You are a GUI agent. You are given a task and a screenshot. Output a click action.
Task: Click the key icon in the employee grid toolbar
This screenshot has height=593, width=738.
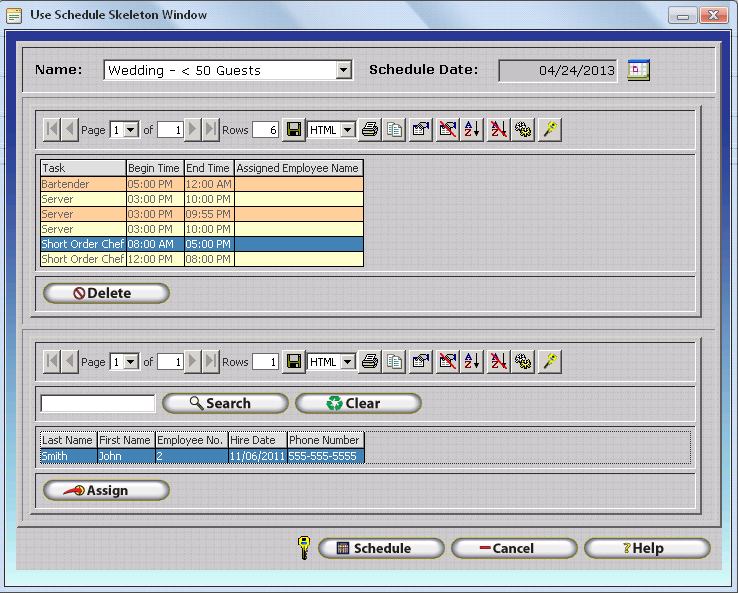(549, 362)
